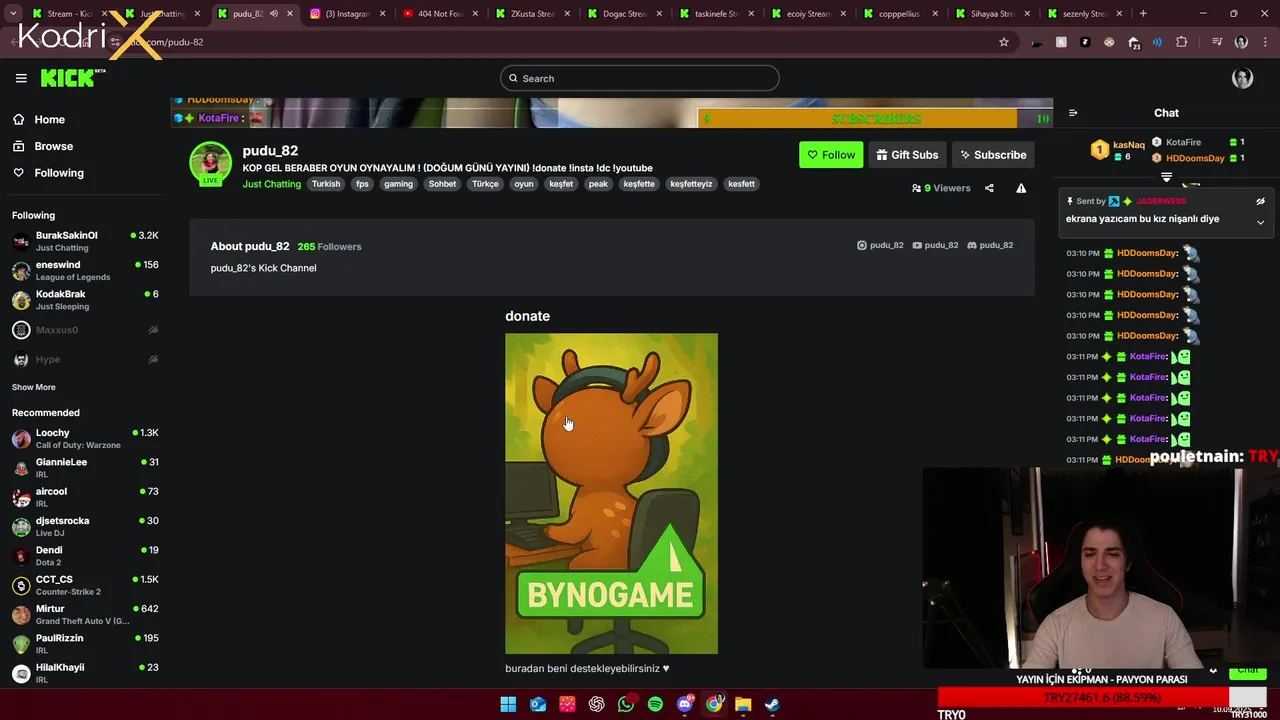Image resolution: width=1280 pixels, height=720 pixels.
Task: Focus the Kick search field
Action: pyautogui.click(x=640, y=78)
